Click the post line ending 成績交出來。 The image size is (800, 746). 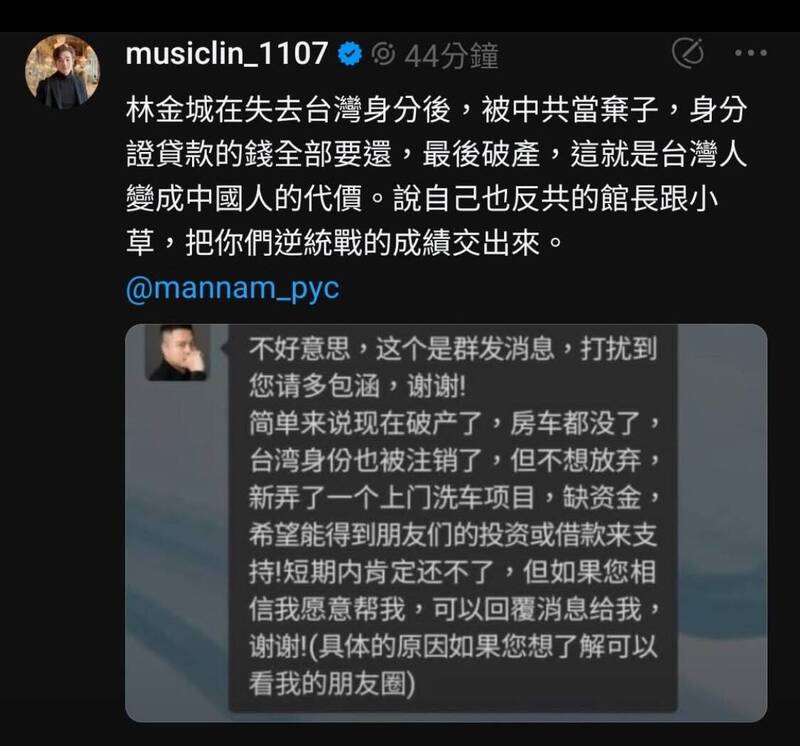pyautogui.click(x=344, y=243)
